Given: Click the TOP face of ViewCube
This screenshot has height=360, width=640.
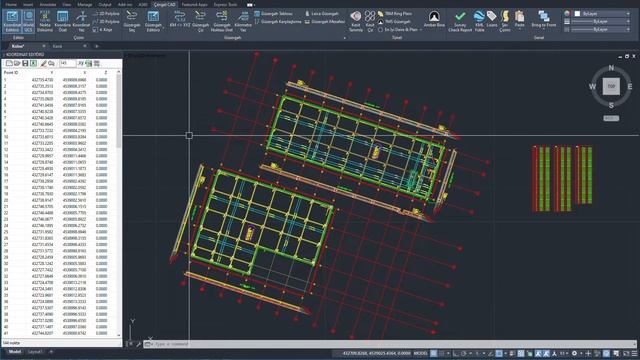Looking at the screenshot, I should click(611, 86).
